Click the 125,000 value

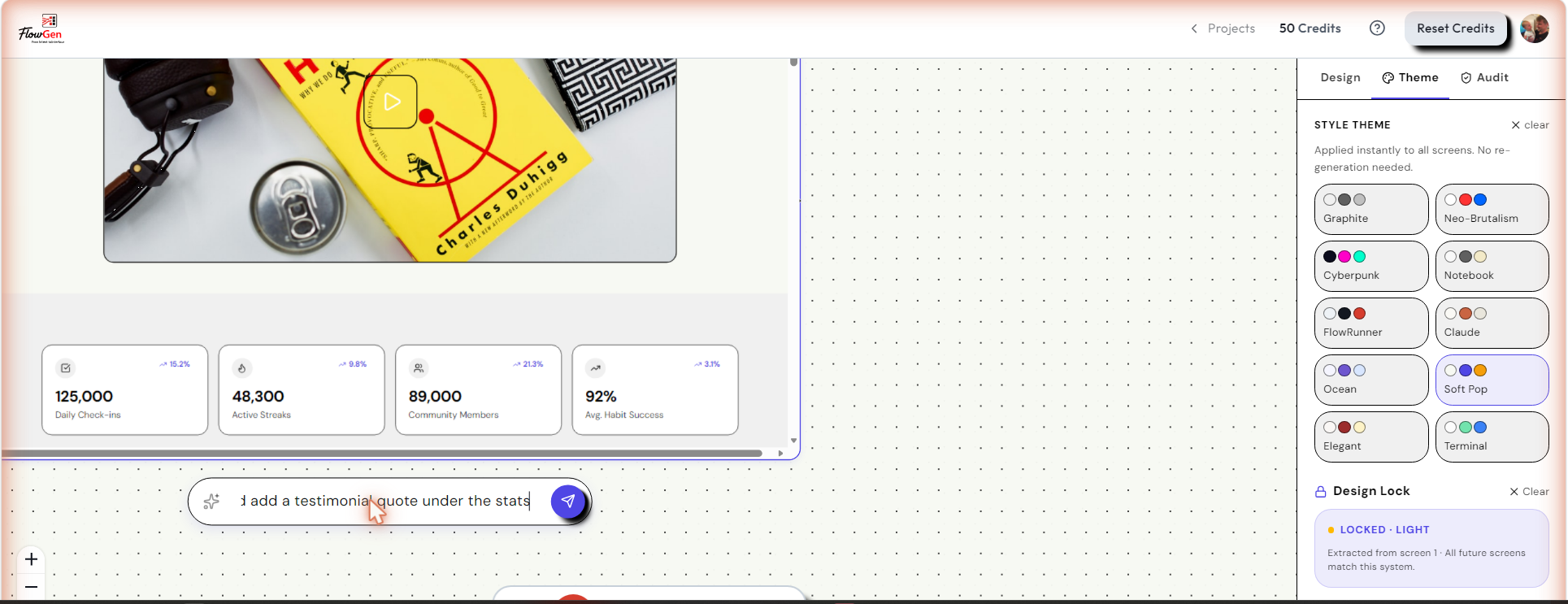click(84, 397)
